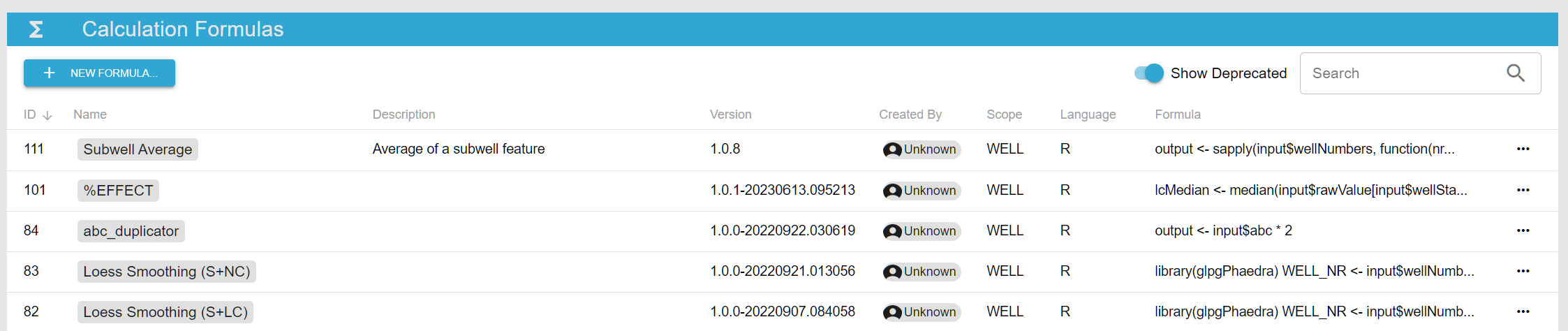Click the abc_duplicator name chip
The height and width of the screenshot is (331, 1568).
coord(131,231)
